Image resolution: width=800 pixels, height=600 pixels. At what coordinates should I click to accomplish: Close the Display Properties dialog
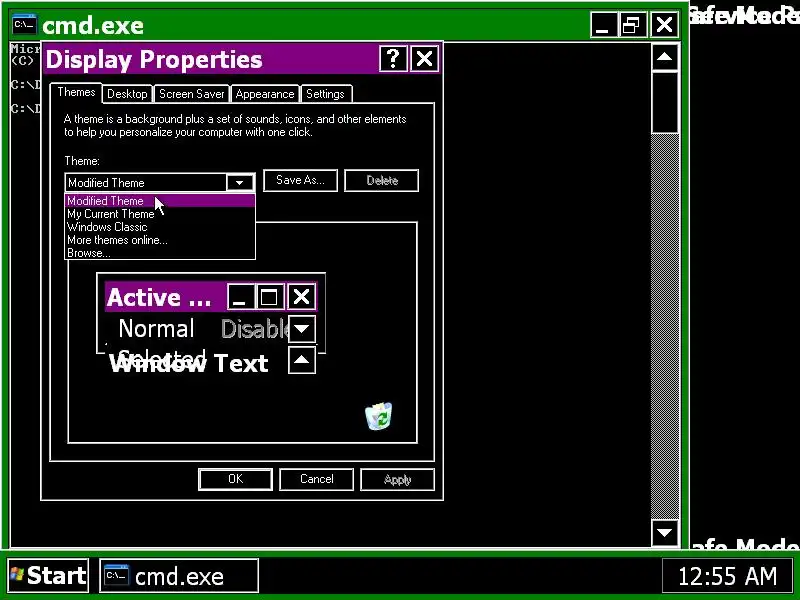coord(424,59)
